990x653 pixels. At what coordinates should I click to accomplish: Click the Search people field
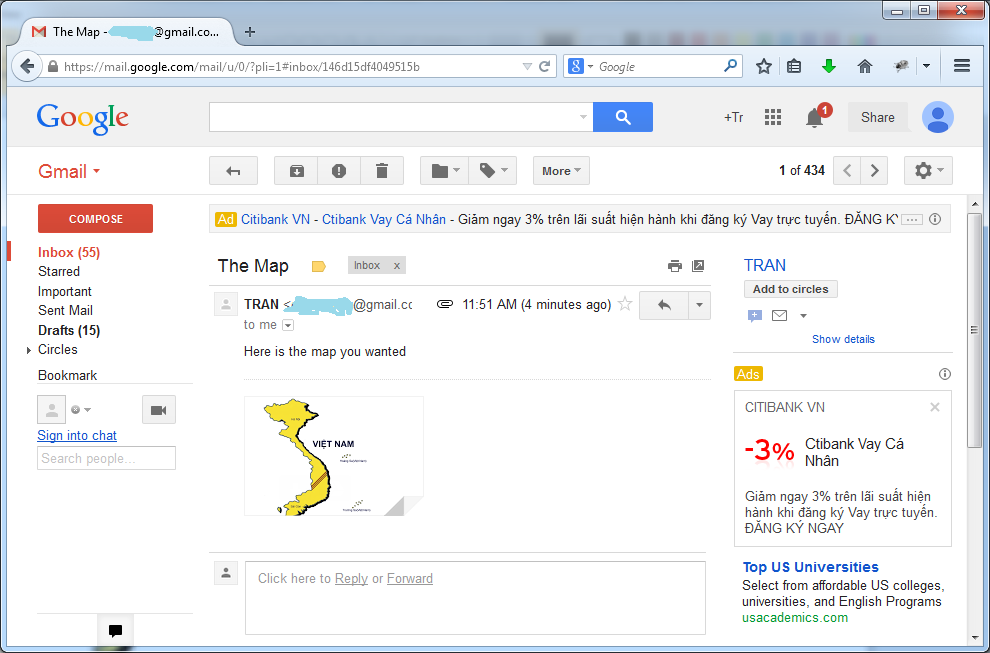click(x=106, y=458)
